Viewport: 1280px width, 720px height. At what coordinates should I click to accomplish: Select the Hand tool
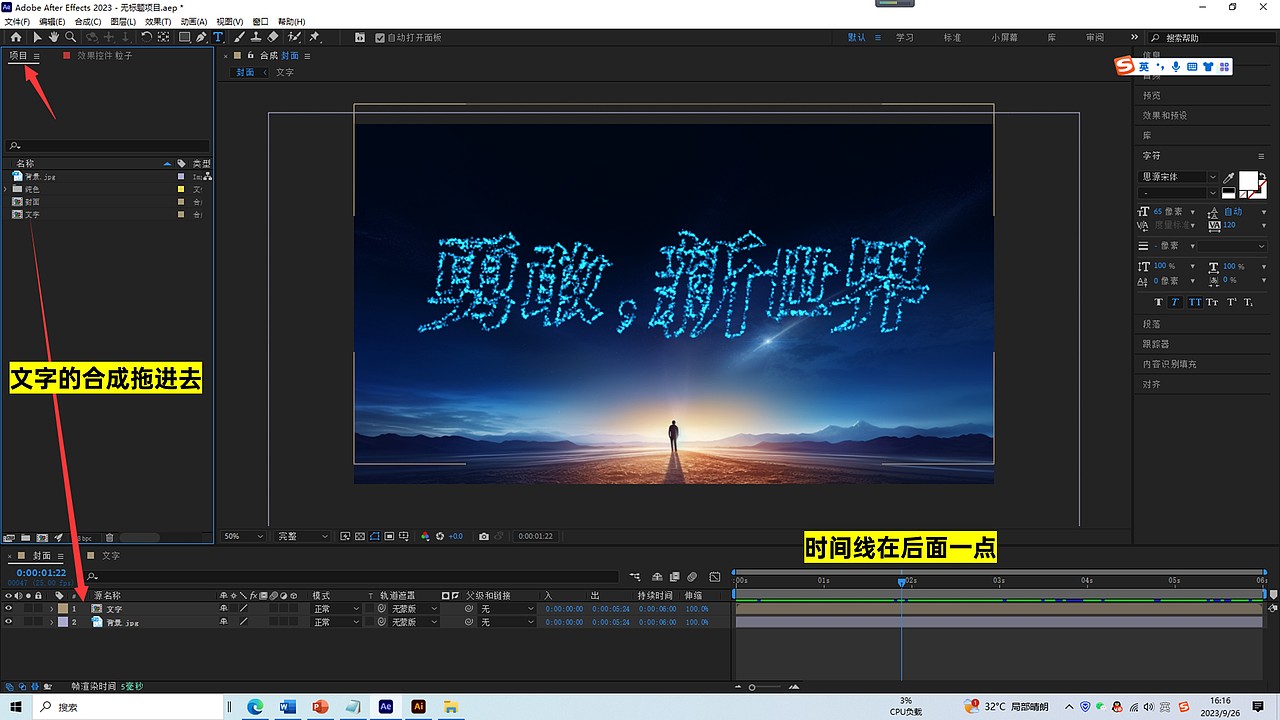pyautogui.click(x=52, y=37)
